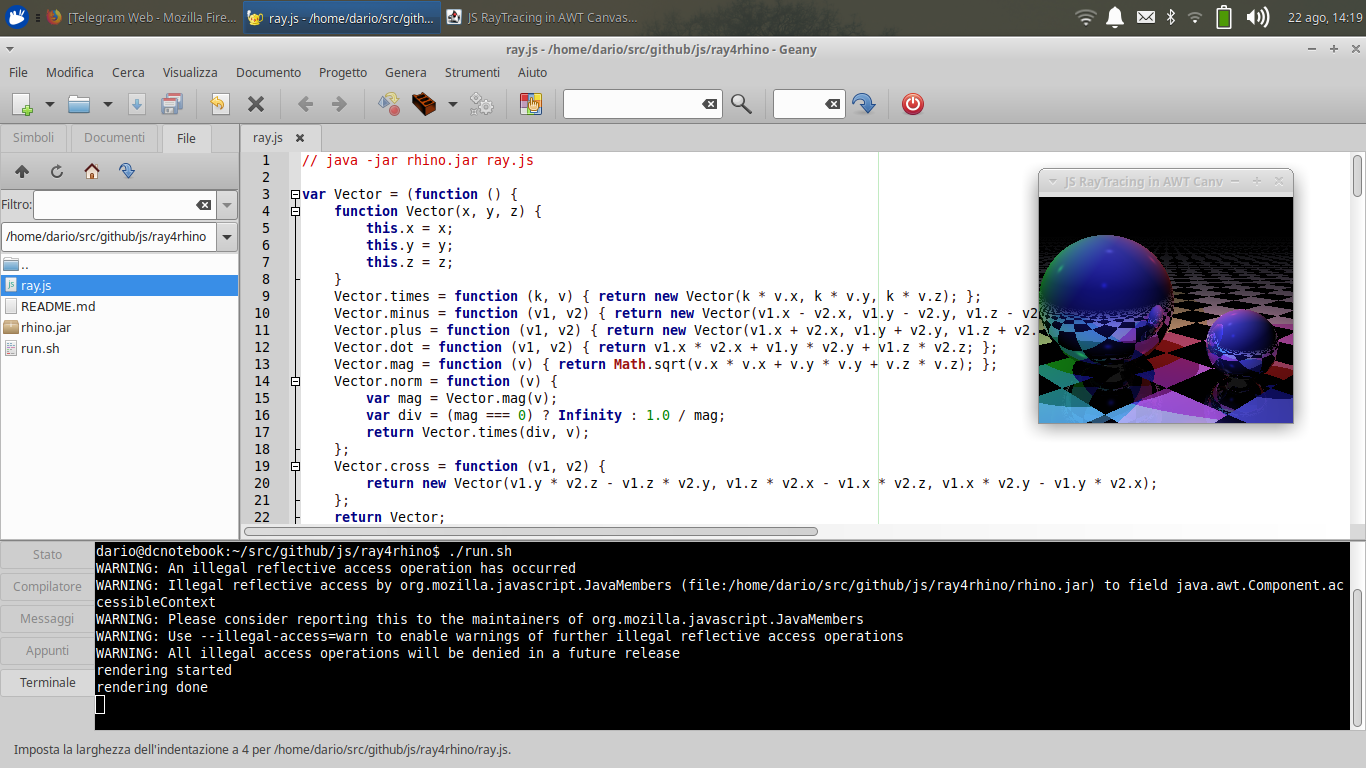Open the Modifica menu
The width and height of the screenshot is (1366, 768).
tap(70, 72)
